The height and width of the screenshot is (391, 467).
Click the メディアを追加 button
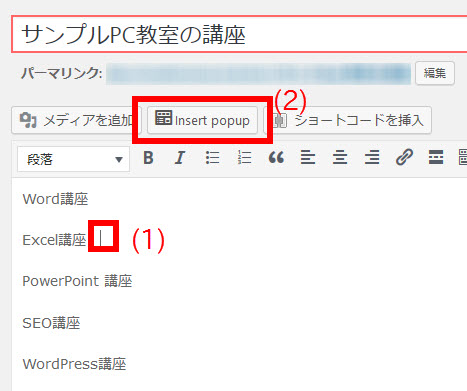(75, 120)
